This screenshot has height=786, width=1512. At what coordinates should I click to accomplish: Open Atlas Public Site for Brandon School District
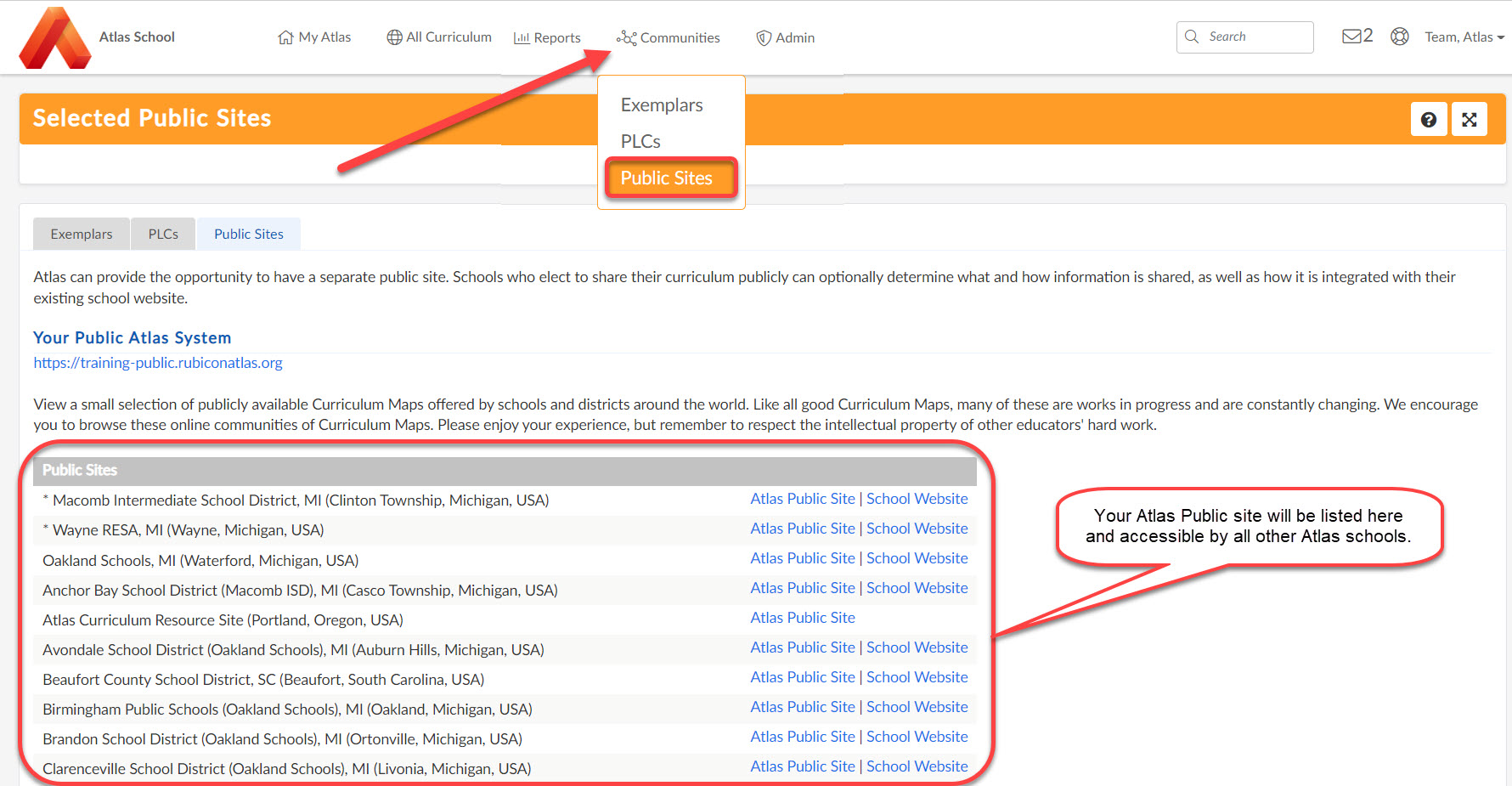click(x=803, y=737)
